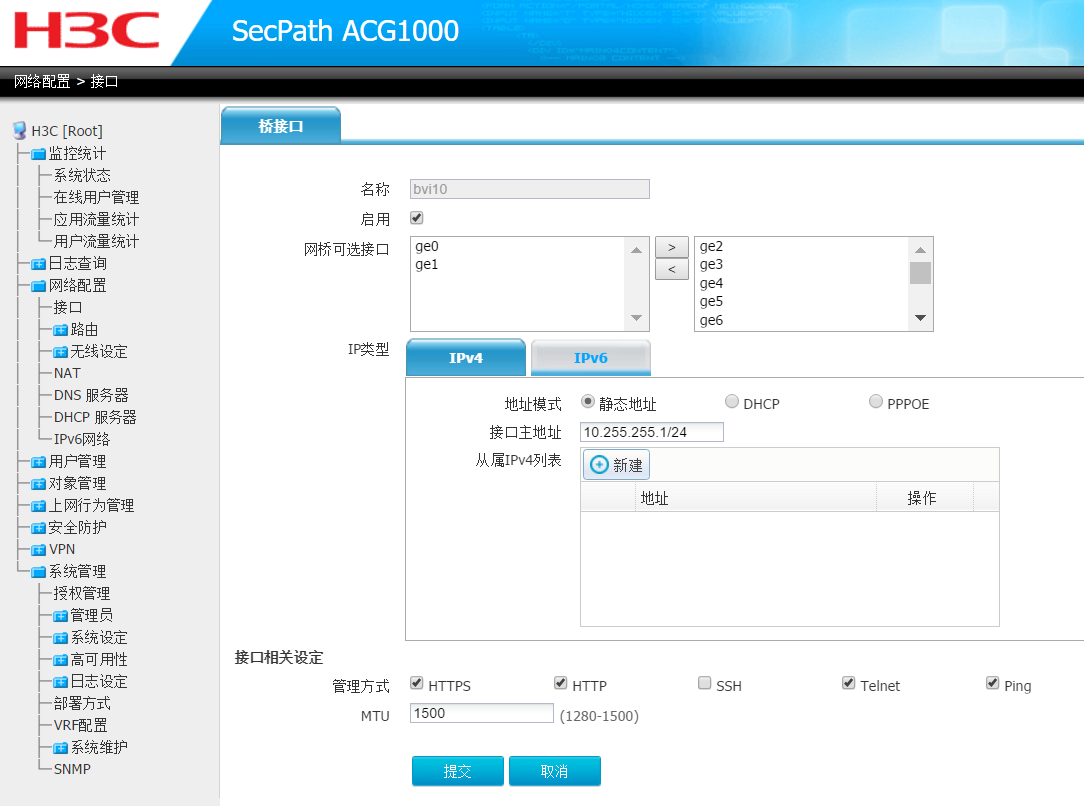Uncheck HTTP management method

[x=561, y=684]
